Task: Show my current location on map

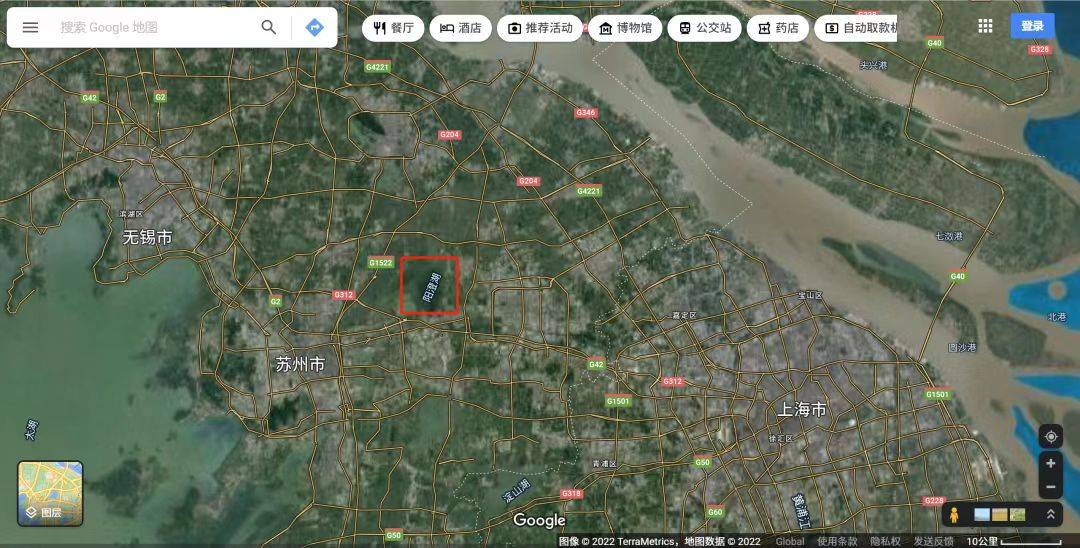Action: pyautogui.click(x=1050, y=437)
